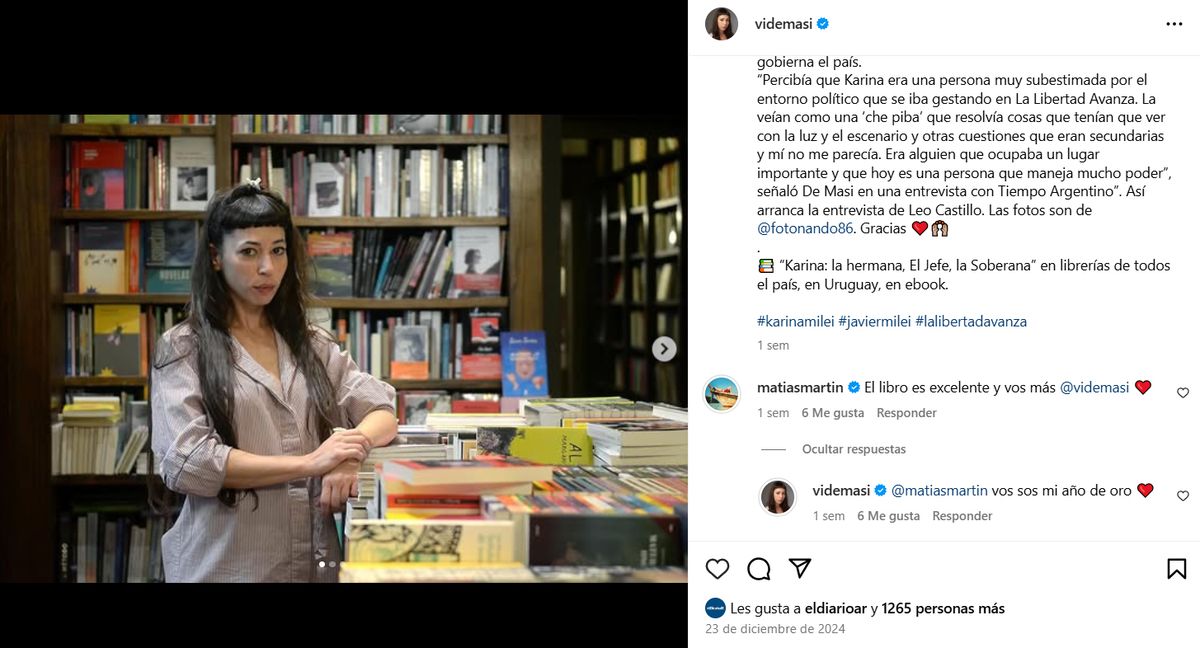1200x648 pixels.
Task: Open videmasi profile avatar in header
Action: (721, 24)
